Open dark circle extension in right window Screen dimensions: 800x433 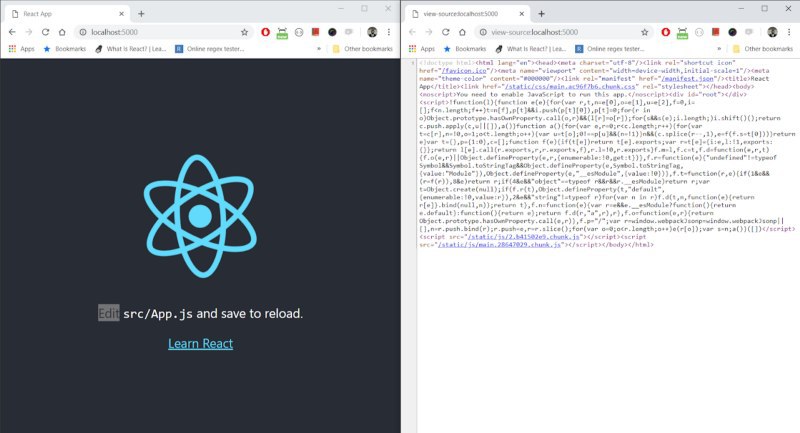[732, 32]
